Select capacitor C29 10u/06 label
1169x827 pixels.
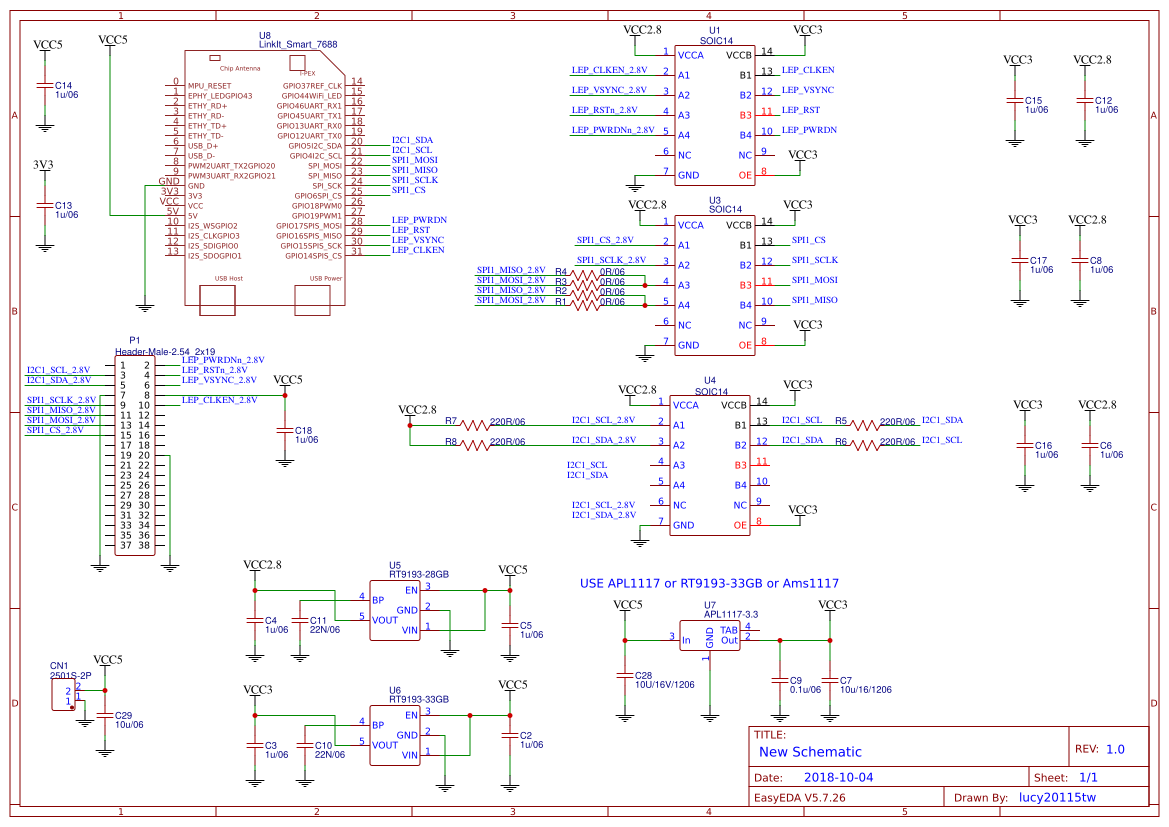pos(129,720)
